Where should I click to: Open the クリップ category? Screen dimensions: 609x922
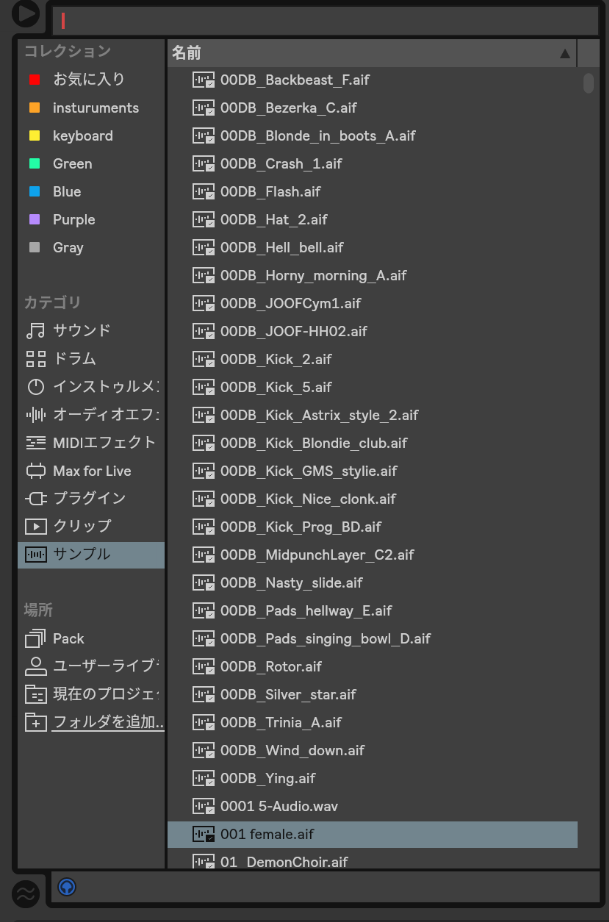pyautogui.click(x=81, y=526)
